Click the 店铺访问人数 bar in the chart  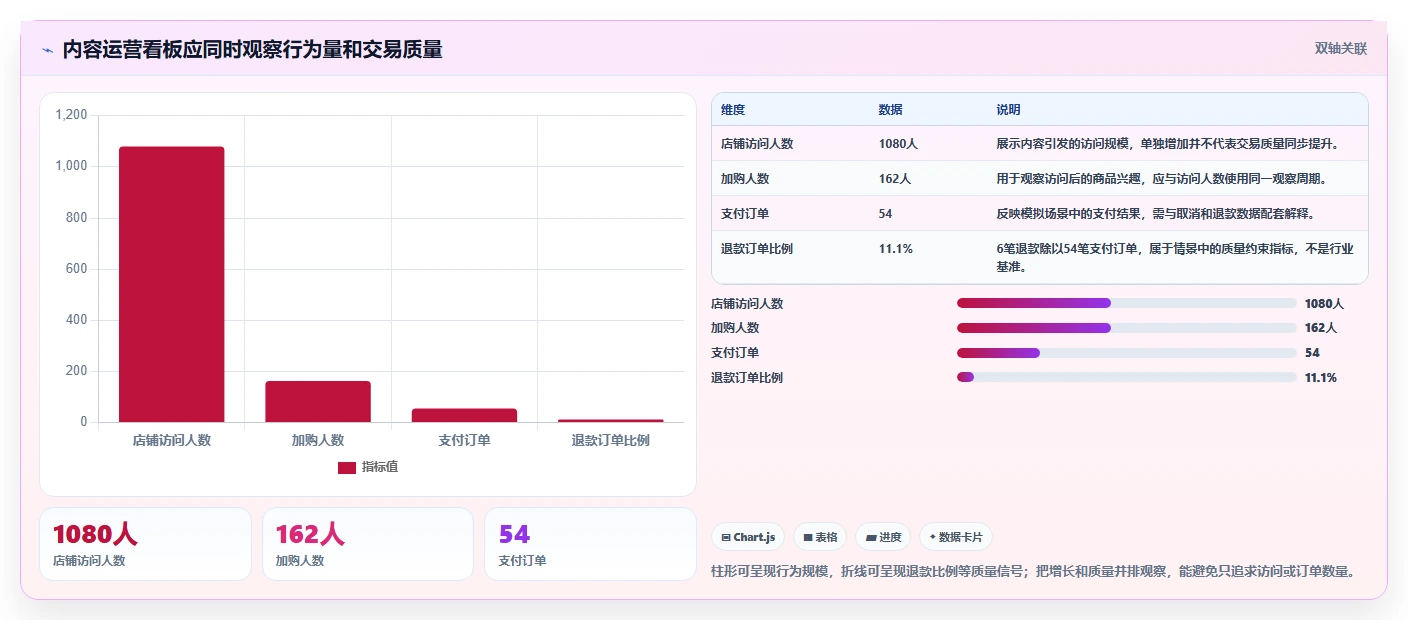pos(172,284)
